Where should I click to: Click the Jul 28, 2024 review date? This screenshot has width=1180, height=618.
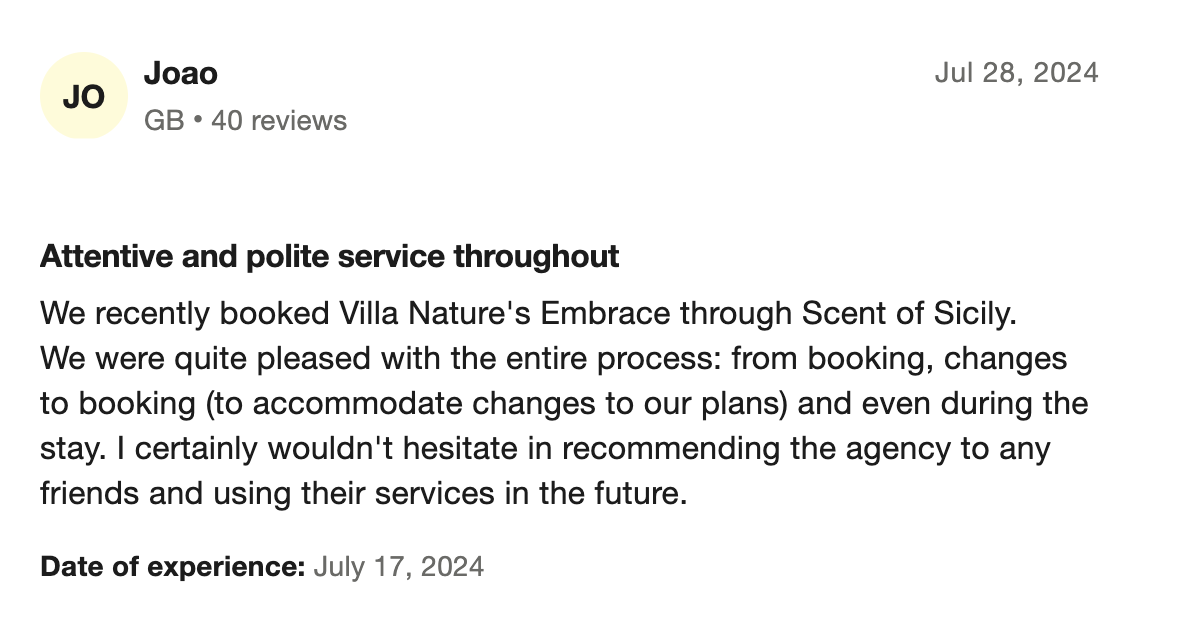(x=1016, y=73)
